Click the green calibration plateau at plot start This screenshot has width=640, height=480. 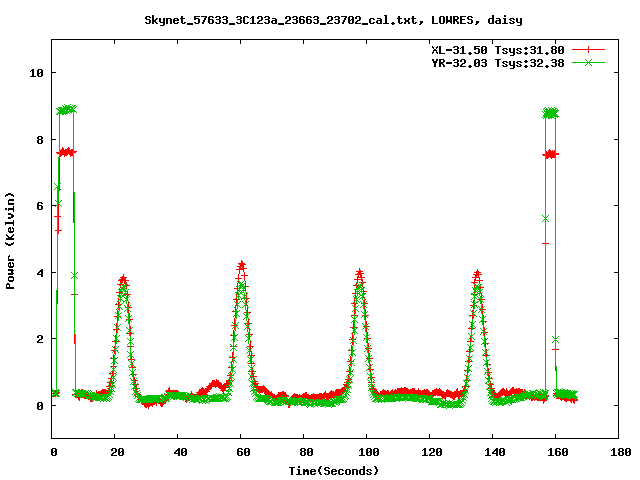66,109
